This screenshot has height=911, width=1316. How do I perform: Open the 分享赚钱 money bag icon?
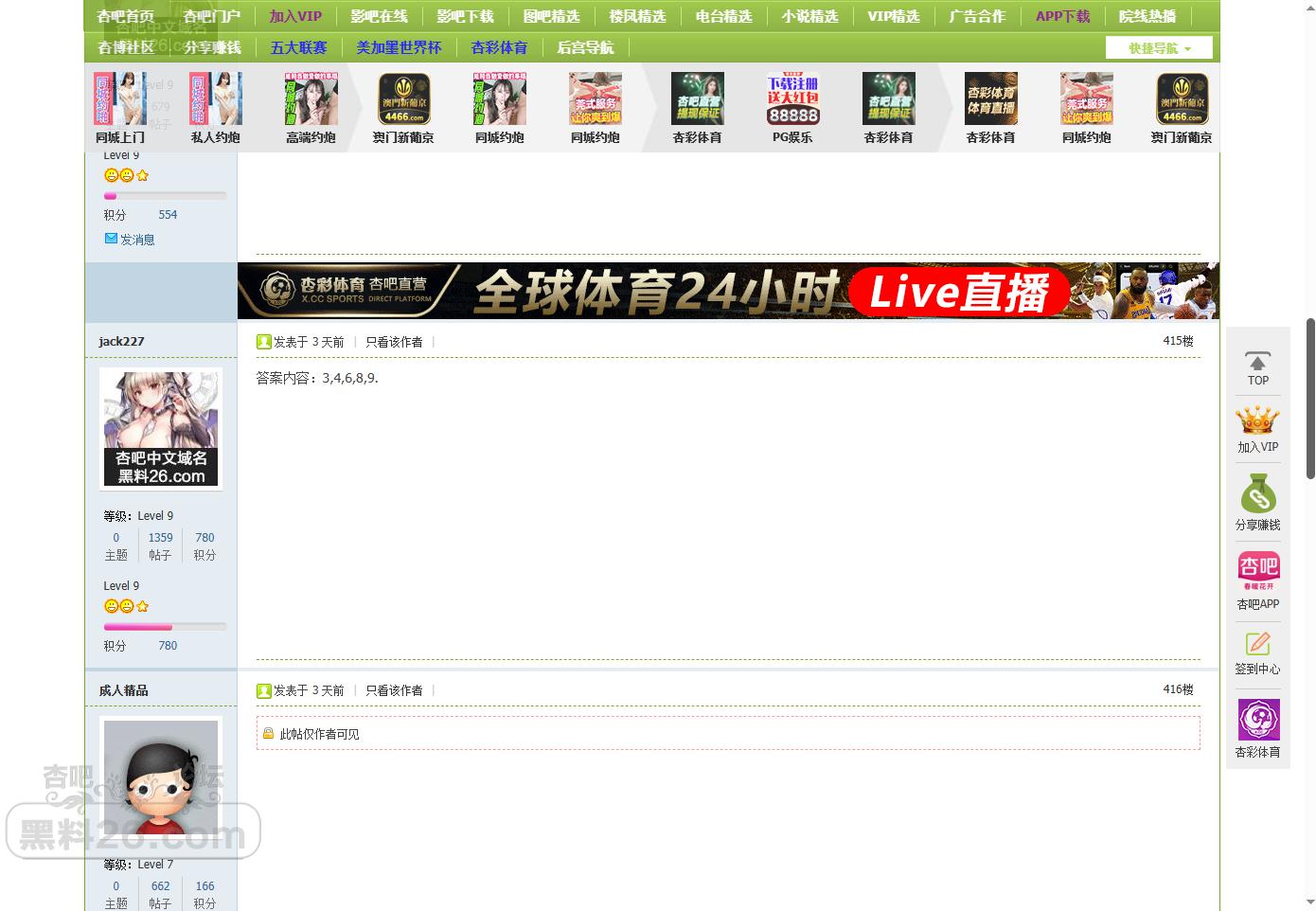click(x=1257, y=494)
